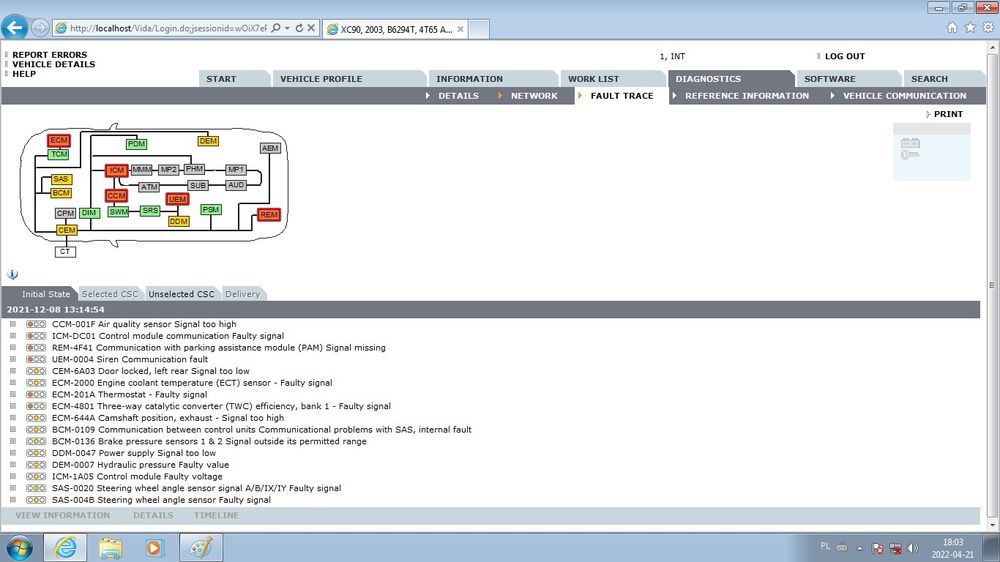Image resolution: width=1000 pixels, height=562 pixels.
Task: Click the ECM module in network diagram
Action: point(59,140)
